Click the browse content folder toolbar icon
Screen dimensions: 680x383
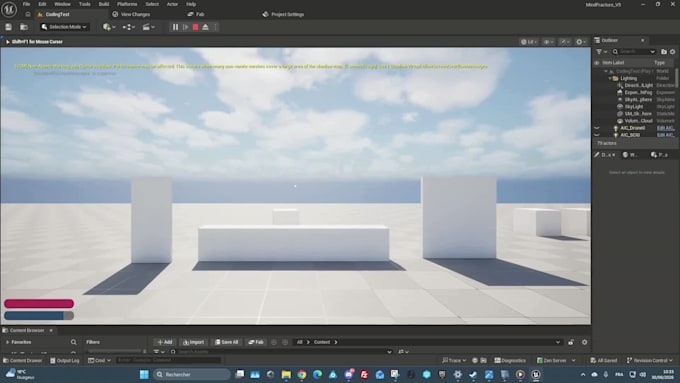pos(24,27)
